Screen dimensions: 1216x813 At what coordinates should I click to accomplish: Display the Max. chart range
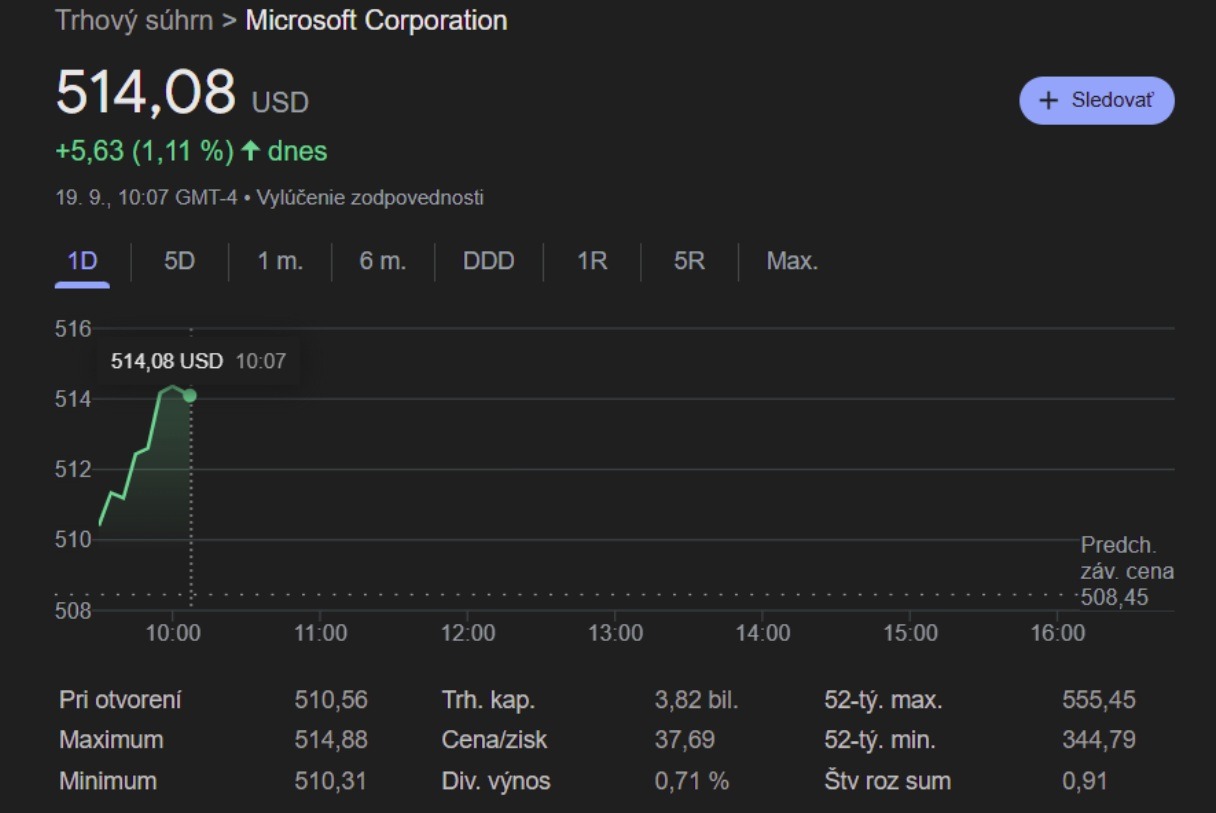tap(792, 262)
